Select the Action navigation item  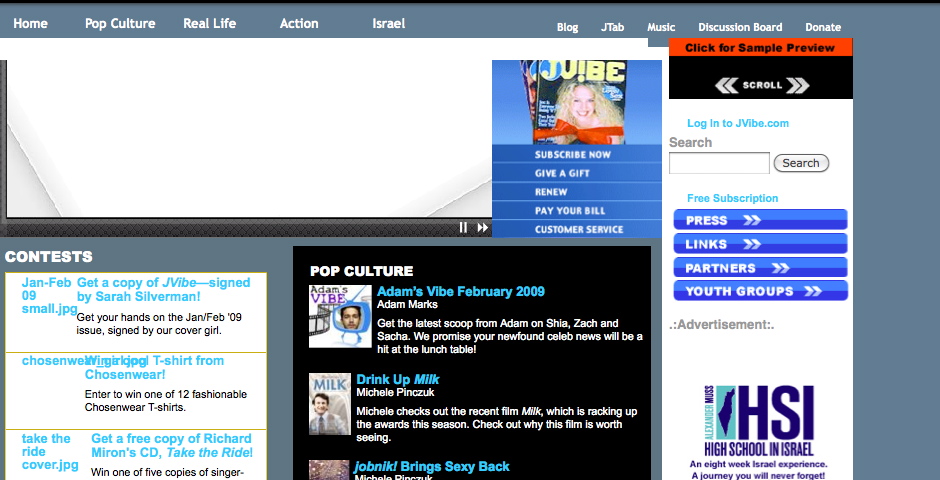pos(299,23)
